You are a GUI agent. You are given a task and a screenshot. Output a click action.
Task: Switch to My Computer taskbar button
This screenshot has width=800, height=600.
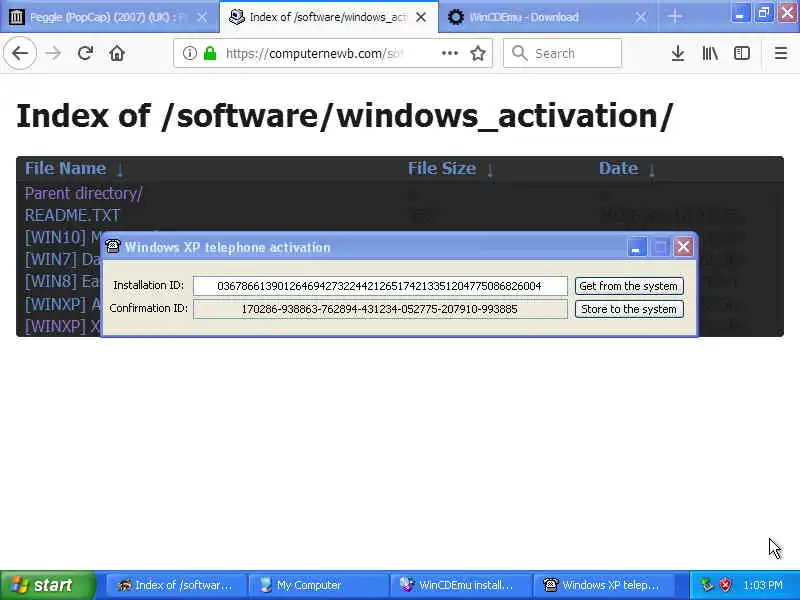[x=318, y=585]
